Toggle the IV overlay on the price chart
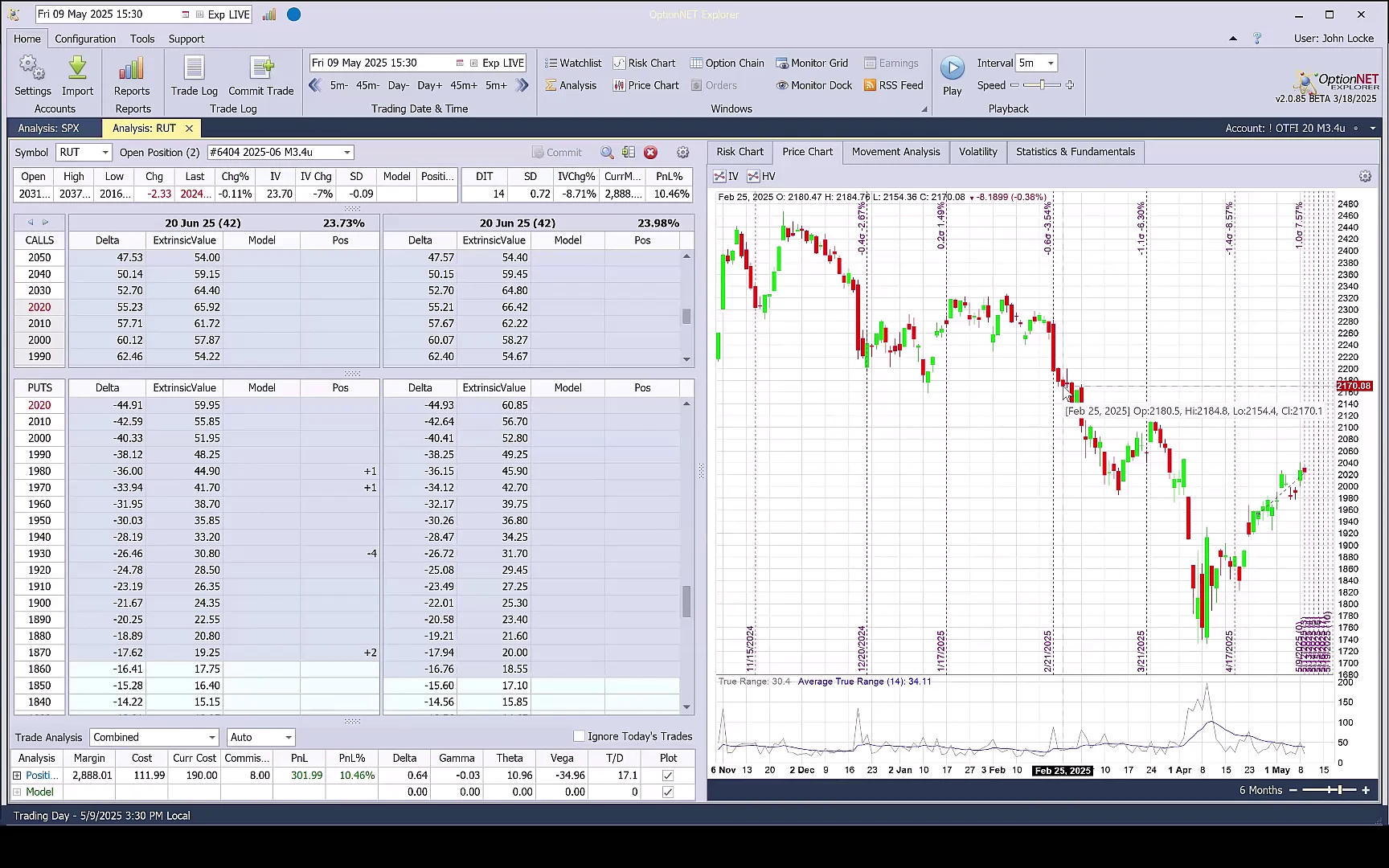Screen dimensions: 1389x868 726,176
